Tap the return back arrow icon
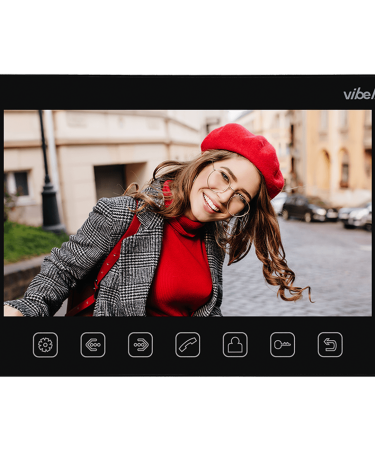Viewport: 375px width, 450px height. click(x=330, y=344)
